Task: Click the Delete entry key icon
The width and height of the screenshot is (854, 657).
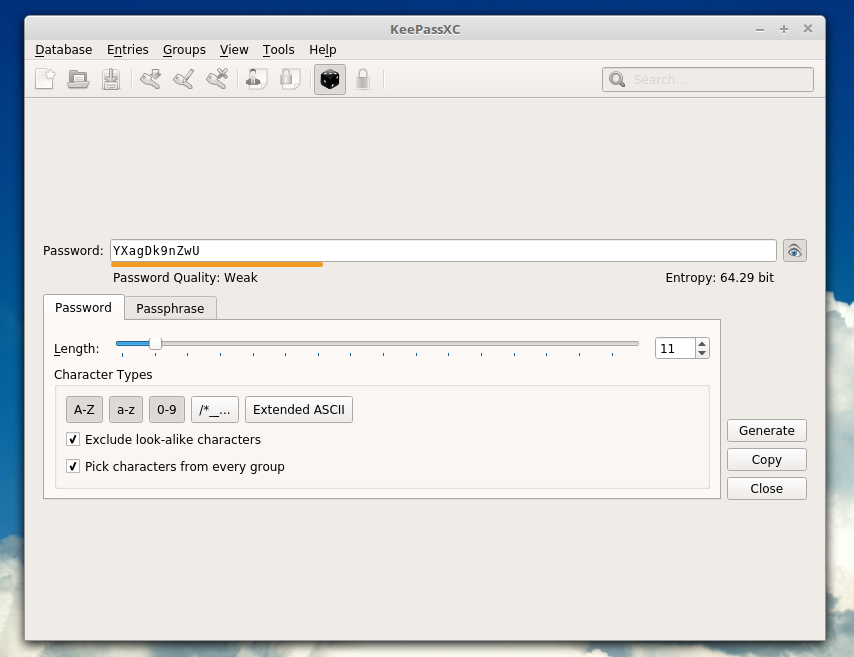Action: point(217,80)
